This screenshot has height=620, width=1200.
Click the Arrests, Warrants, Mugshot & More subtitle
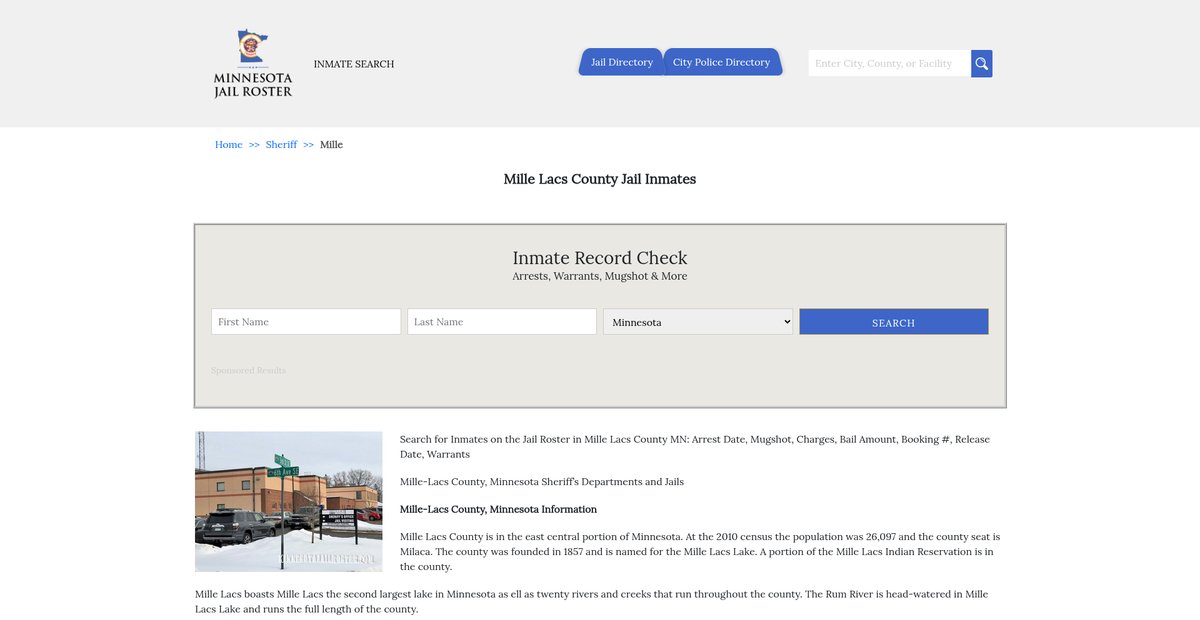(x=600, y=277)
